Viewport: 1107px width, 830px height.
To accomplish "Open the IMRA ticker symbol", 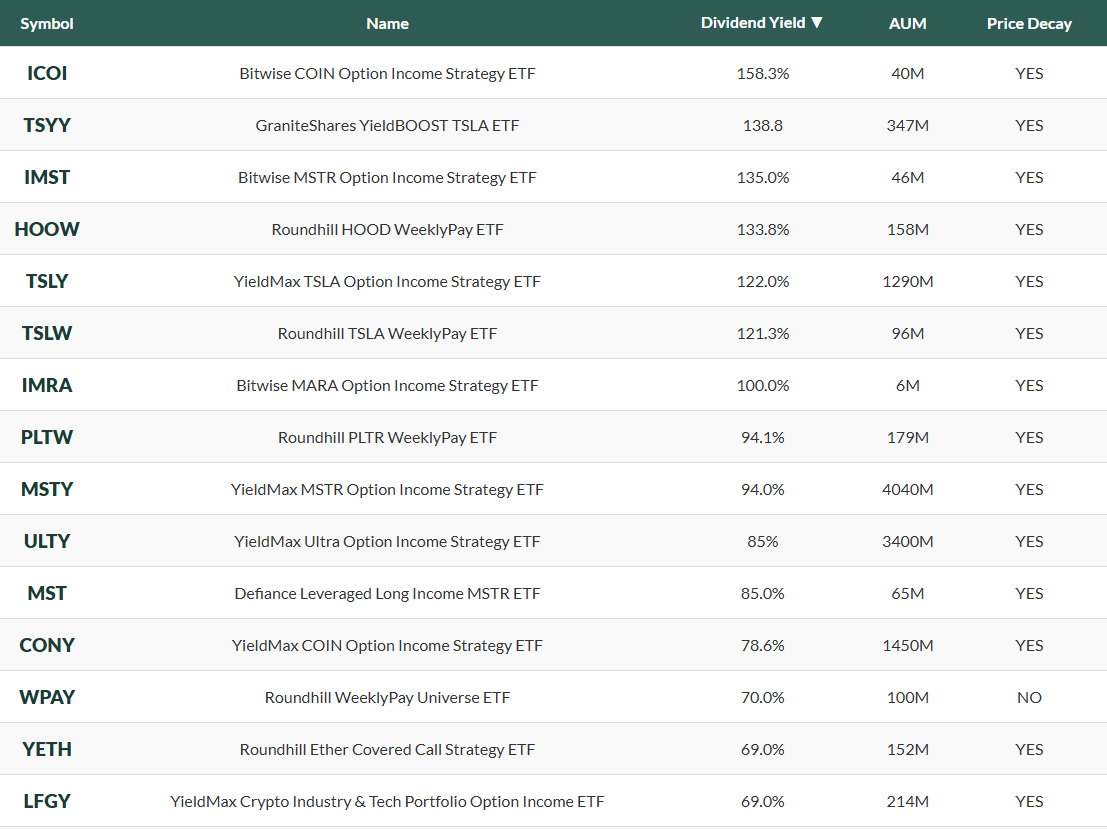I will coord(47,385).
